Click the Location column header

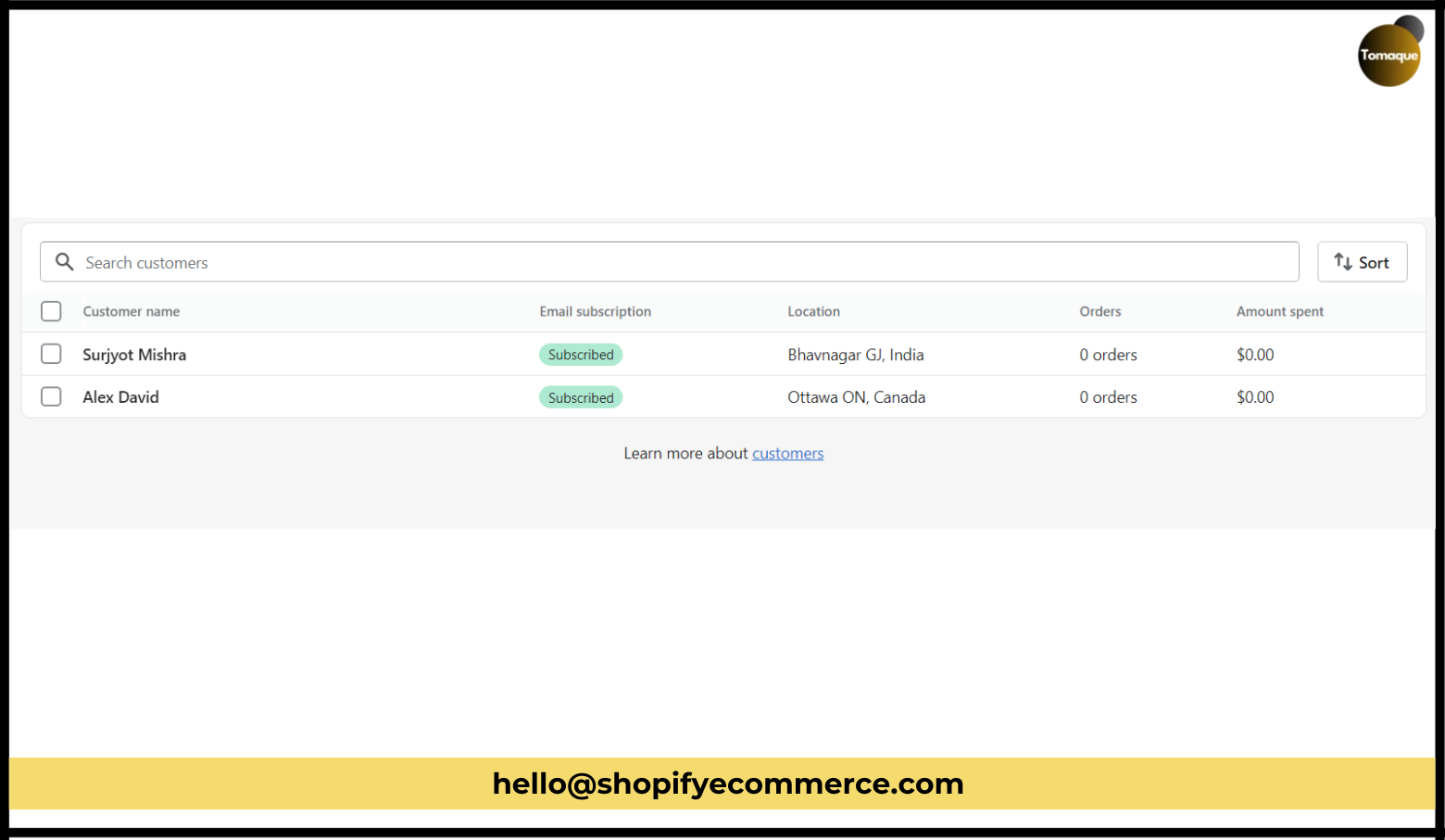(814, 311)
